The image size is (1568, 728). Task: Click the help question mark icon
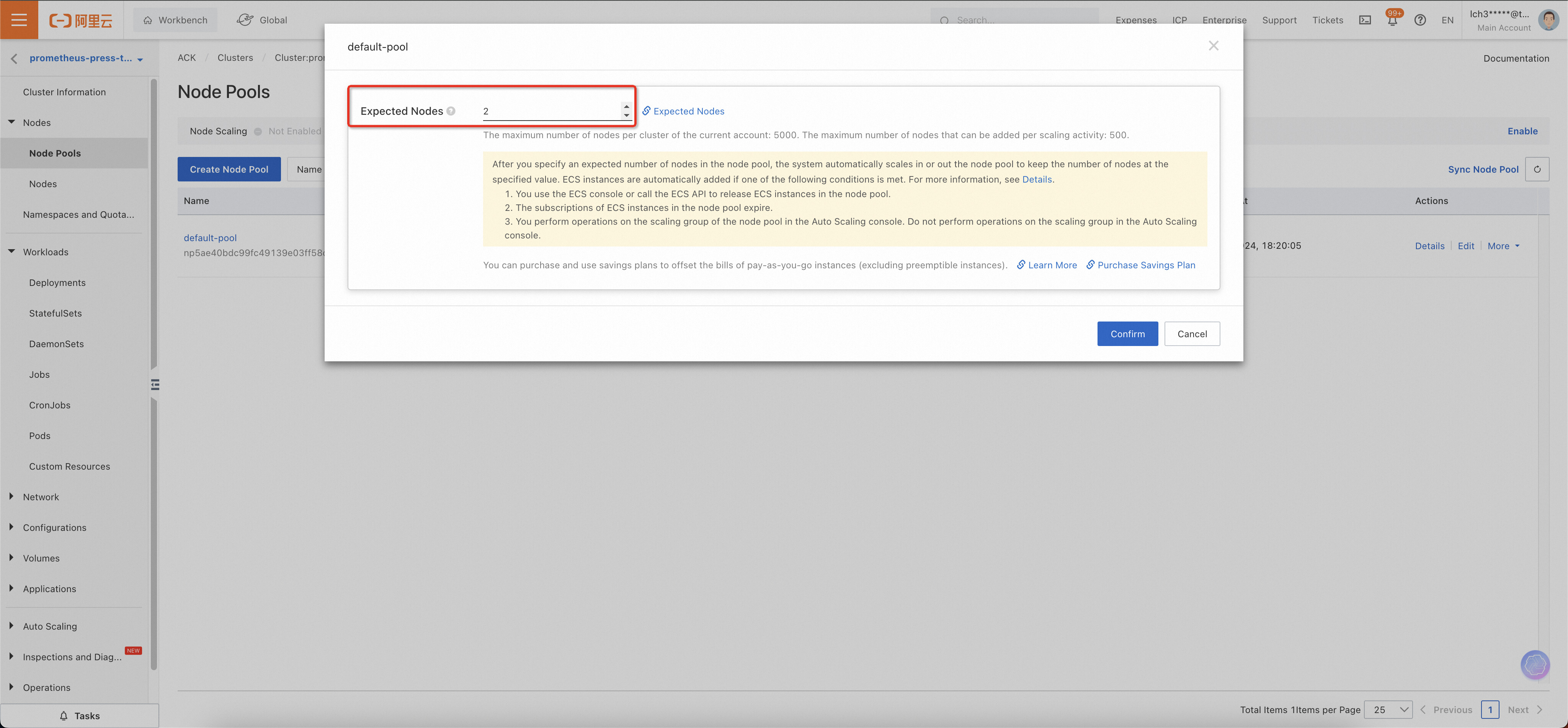(1420, 20)
